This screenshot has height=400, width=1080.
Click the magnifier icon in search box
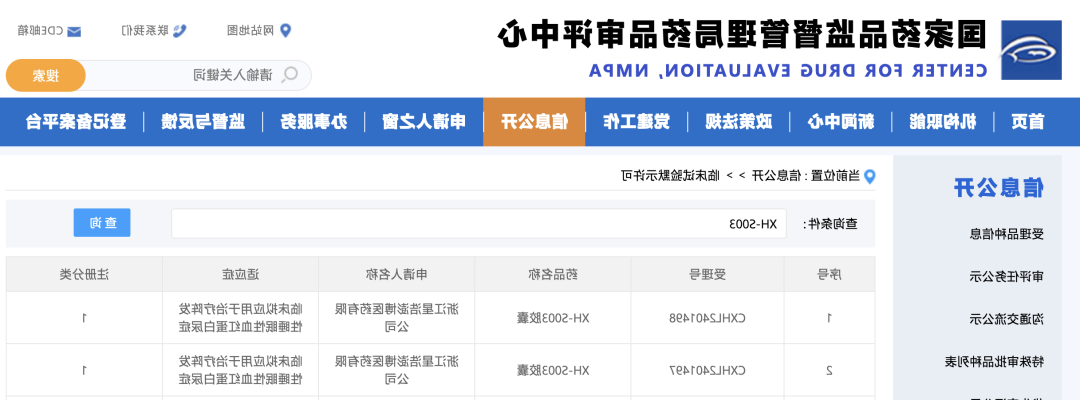290,75
